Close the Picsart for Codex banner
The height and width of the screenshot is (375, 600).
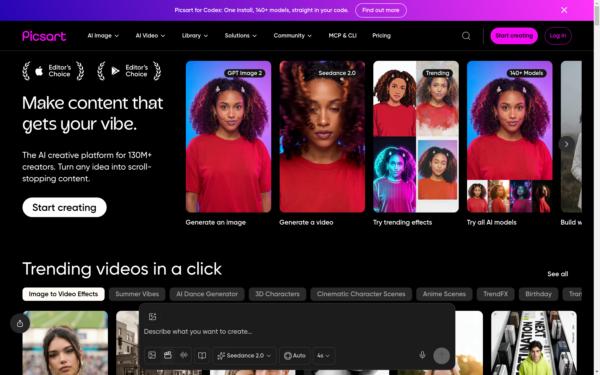point(564,10)
